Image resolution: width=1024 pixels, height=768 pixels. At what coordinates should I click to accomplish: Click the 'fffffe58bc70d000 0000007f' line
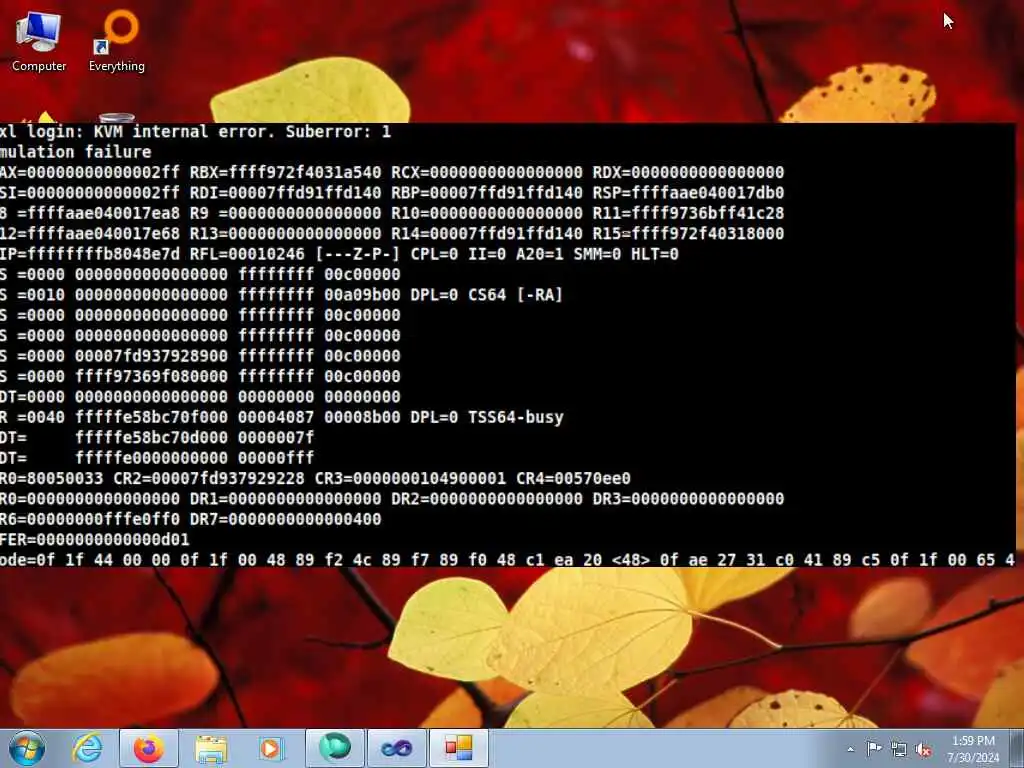(195, 438)
